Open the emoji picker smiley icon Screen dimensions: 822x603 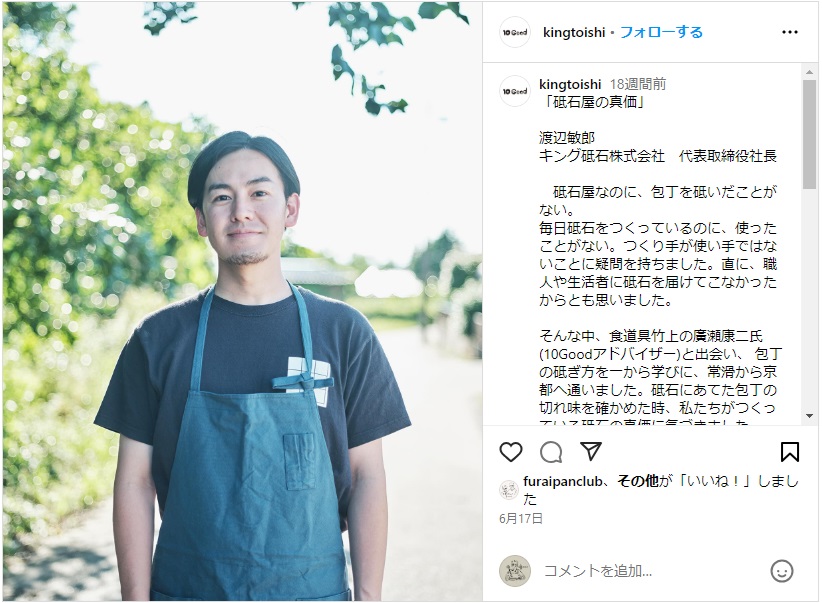coord(782,570)
